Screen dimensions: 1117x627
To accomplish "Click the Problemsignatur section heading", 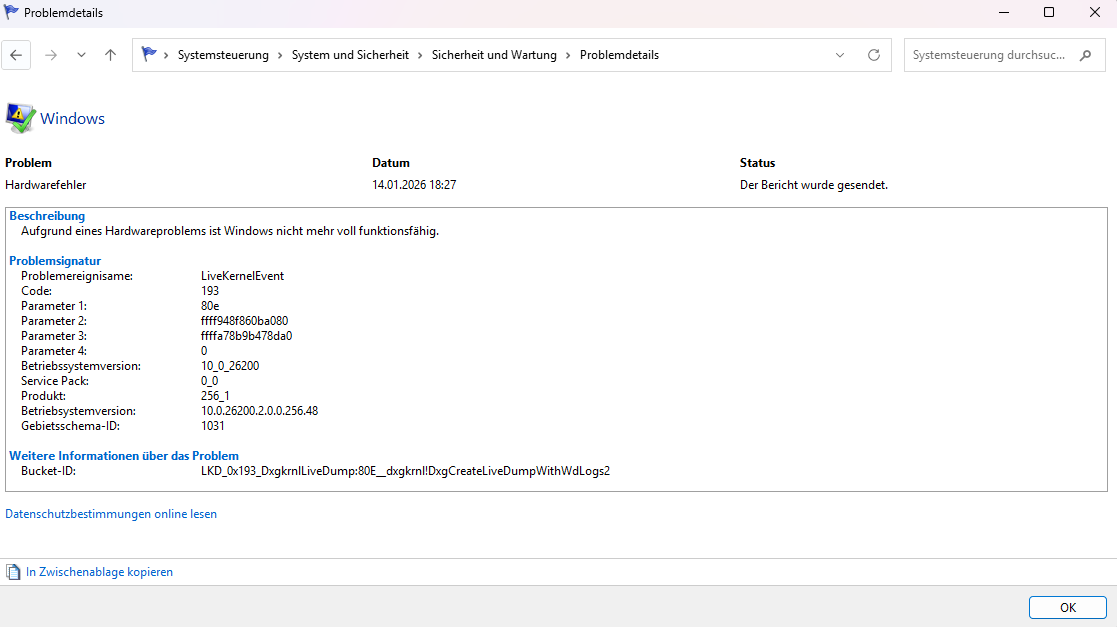I will [x=55, y=261].
